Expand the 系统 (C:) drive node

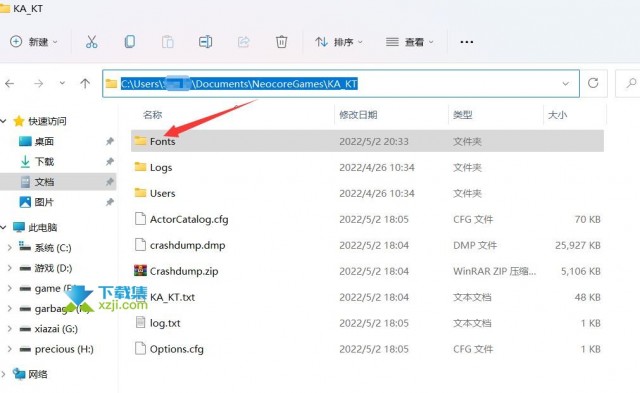point(9,247)
